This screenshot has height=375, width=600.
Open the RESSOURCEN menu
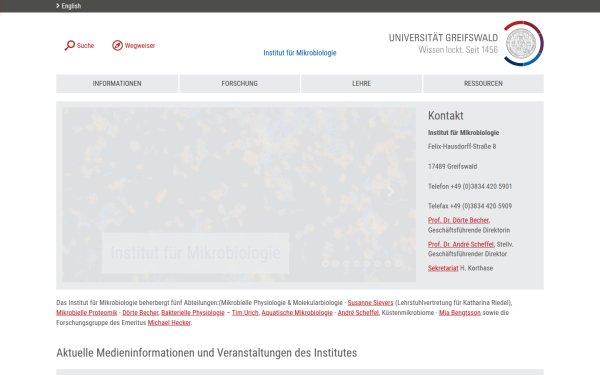(x=483, y=83)
